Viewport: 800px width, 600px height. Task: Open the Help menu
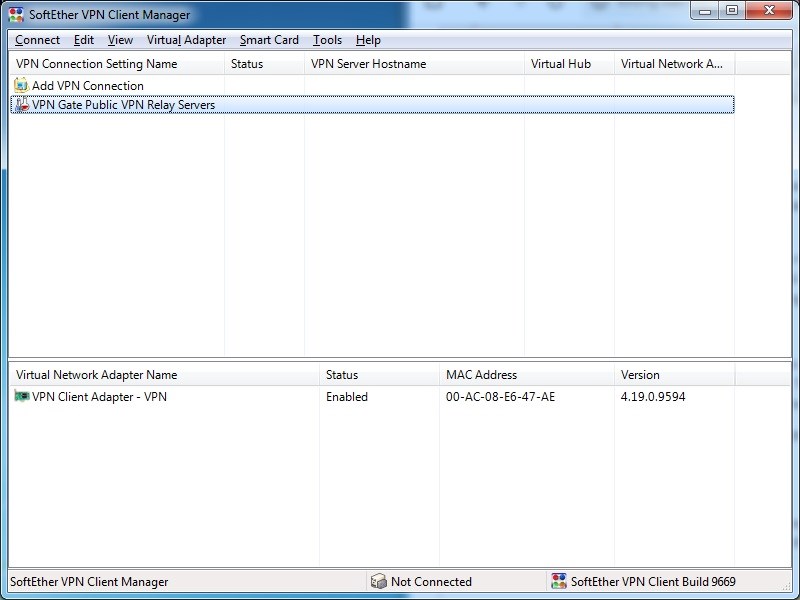[x=368, y=40]
